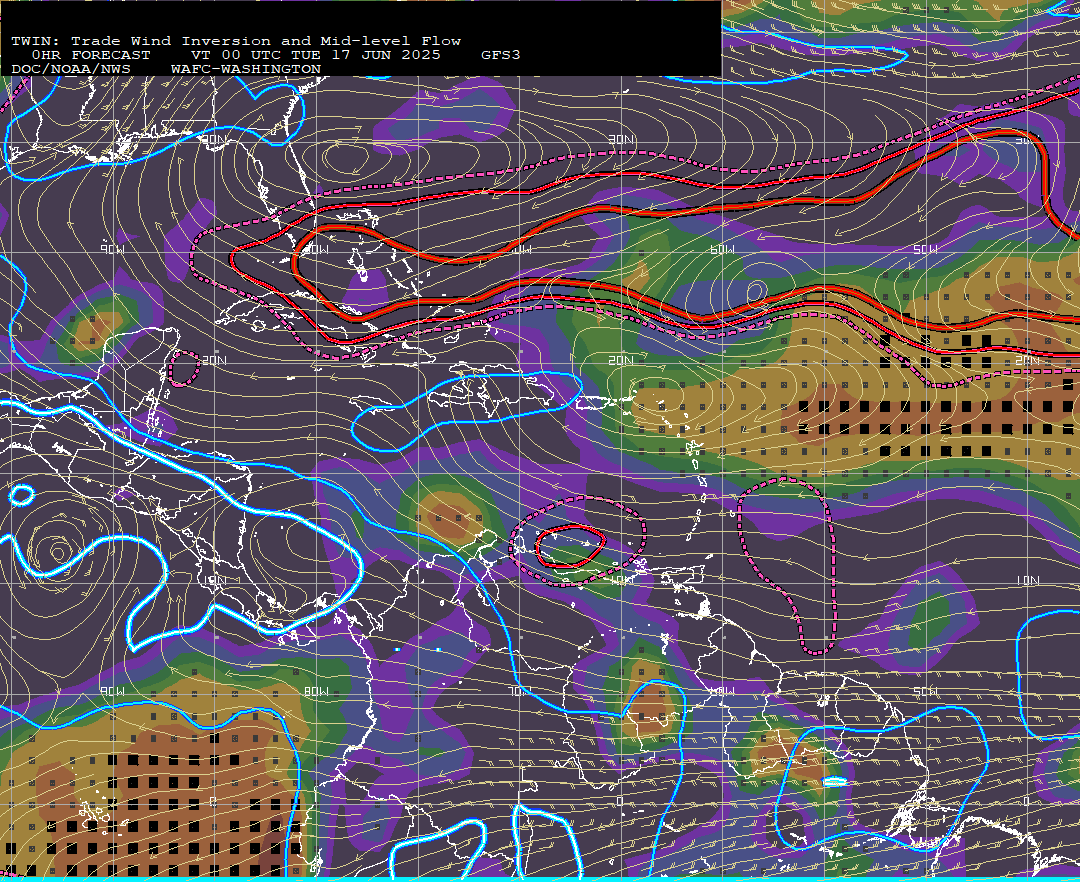
Task: Select the 80W label west of Colombia
Action: tap(315, 691)
